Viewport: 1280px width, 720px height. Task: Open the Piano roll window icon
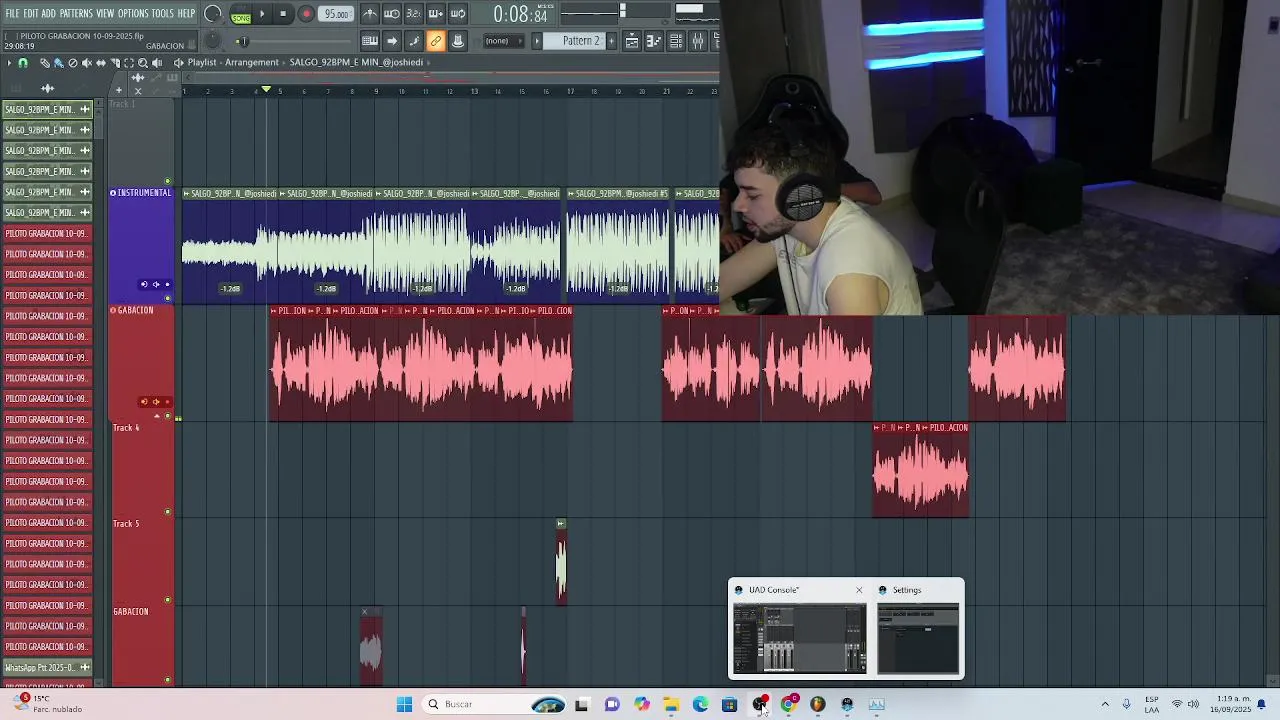point(654,41)
